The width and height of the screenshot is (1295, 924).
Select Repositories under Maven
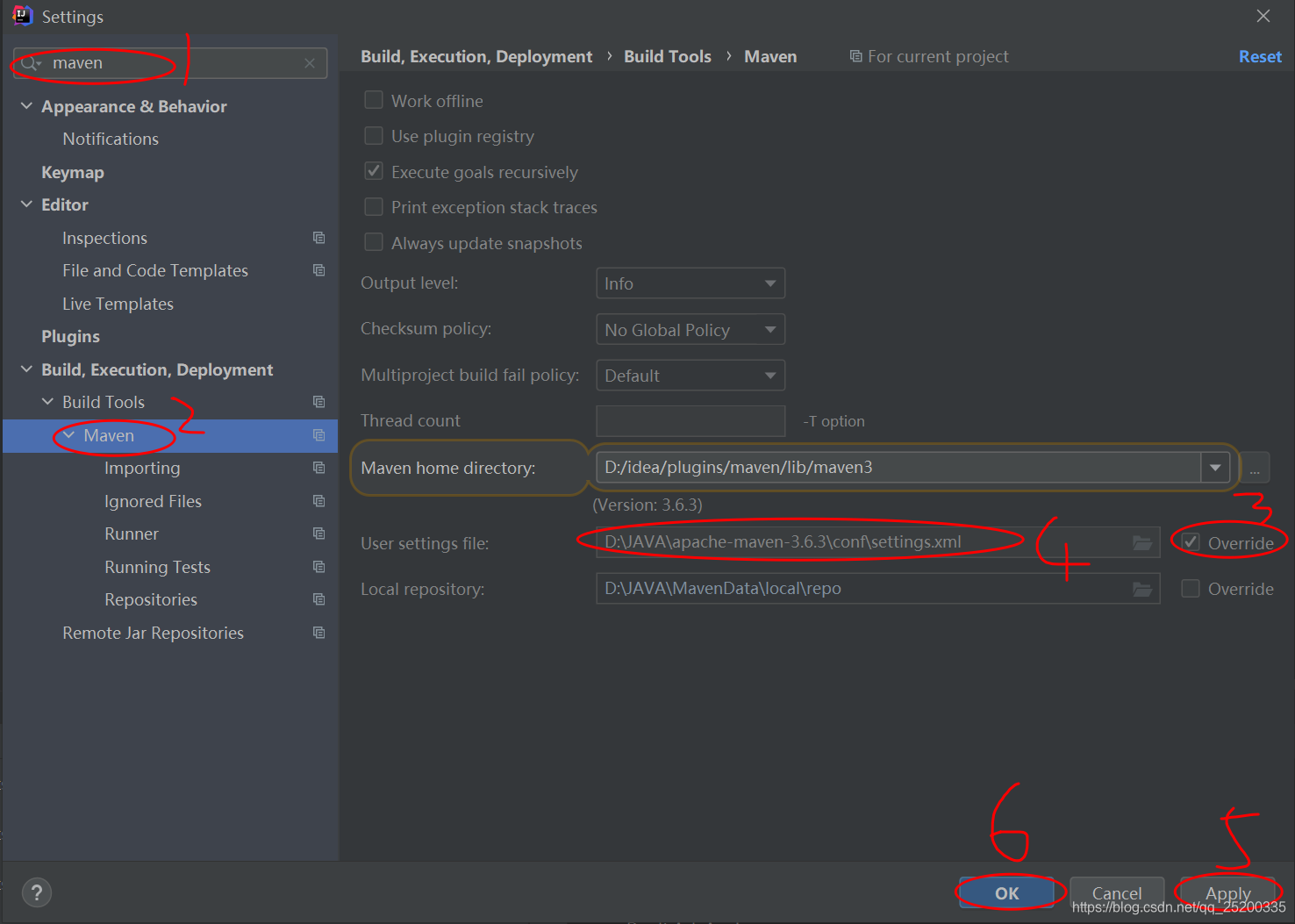151,599
